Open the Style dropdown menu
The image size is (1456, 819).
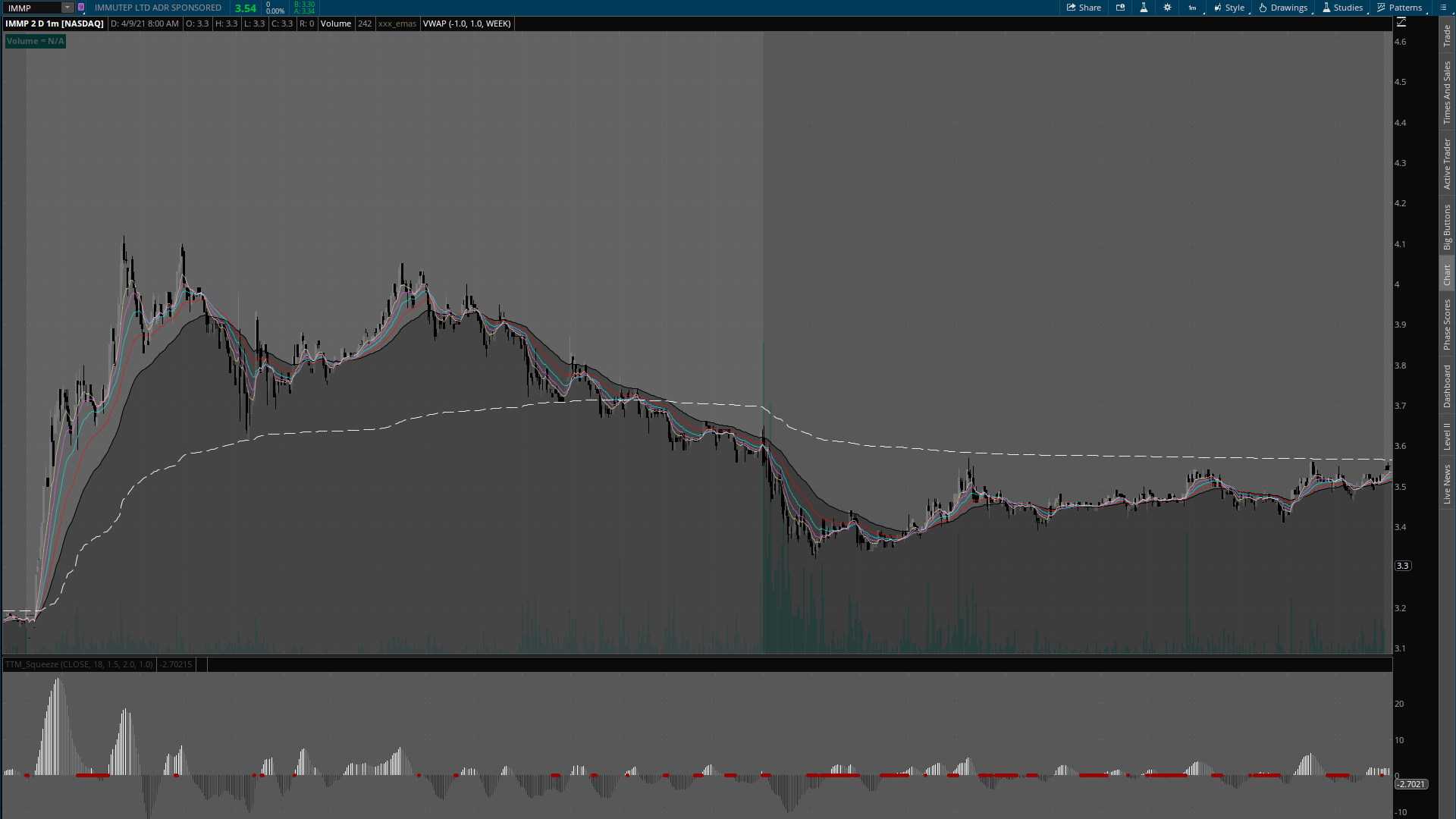1229,8
